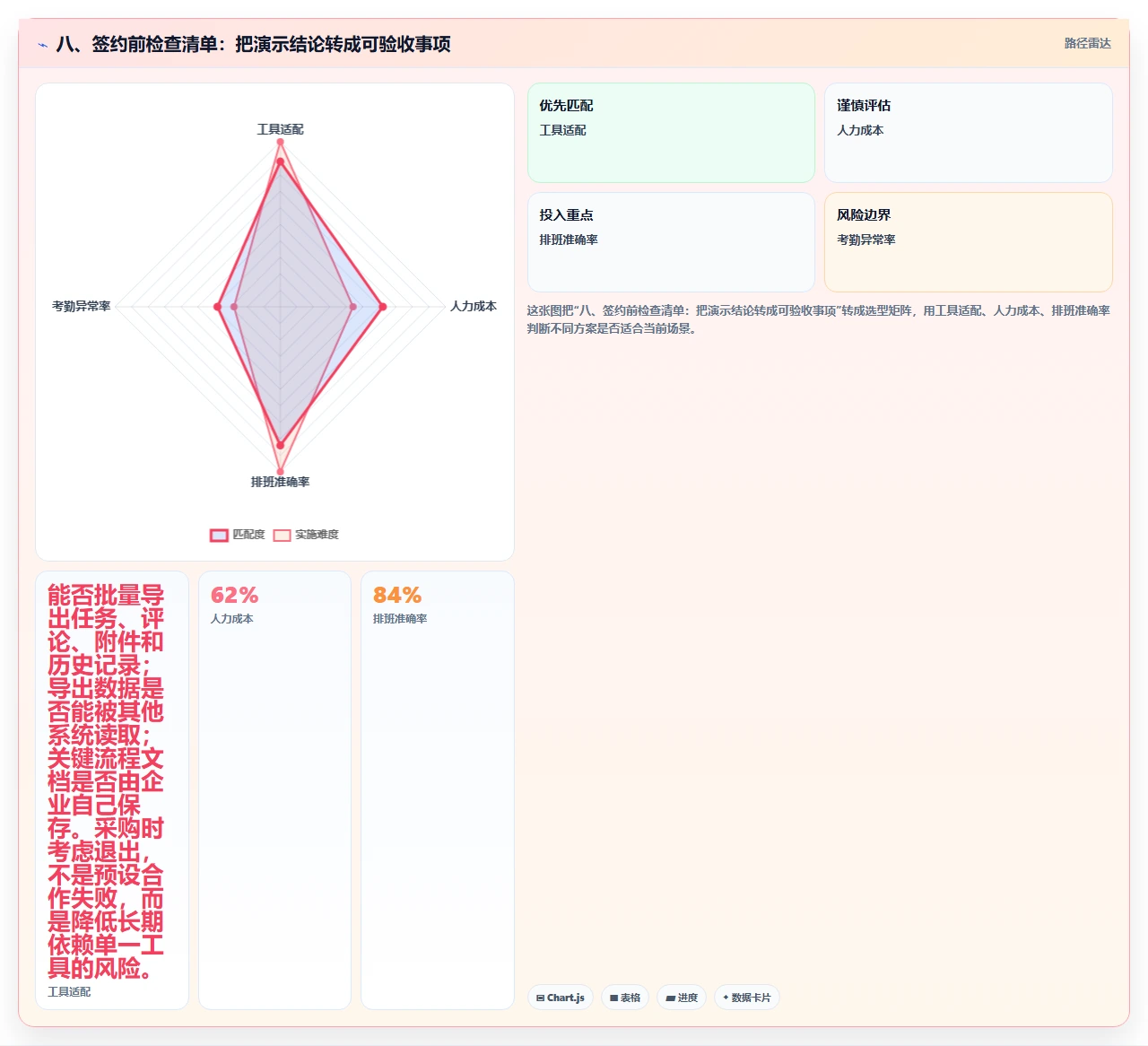This screenshot has width=1148, height=1046.
Task: Open the 风险边界 card
Action: click(x=969, y=242)
